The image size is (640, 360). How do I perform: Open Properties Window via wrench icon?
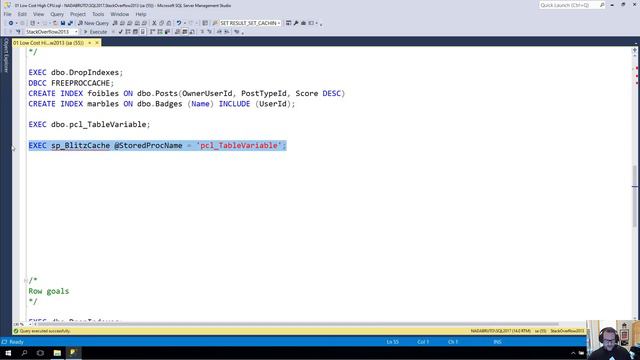tap(296, 23)
